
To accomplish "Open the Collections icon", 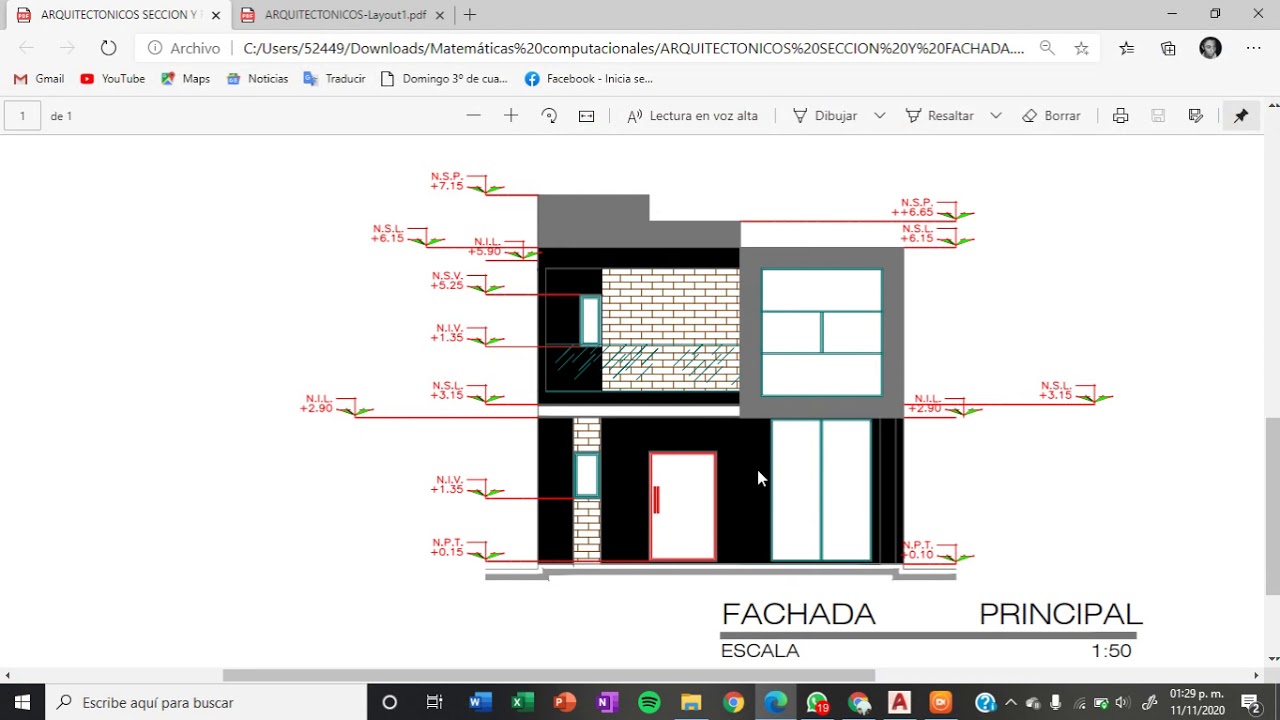I will [1168, 48].
